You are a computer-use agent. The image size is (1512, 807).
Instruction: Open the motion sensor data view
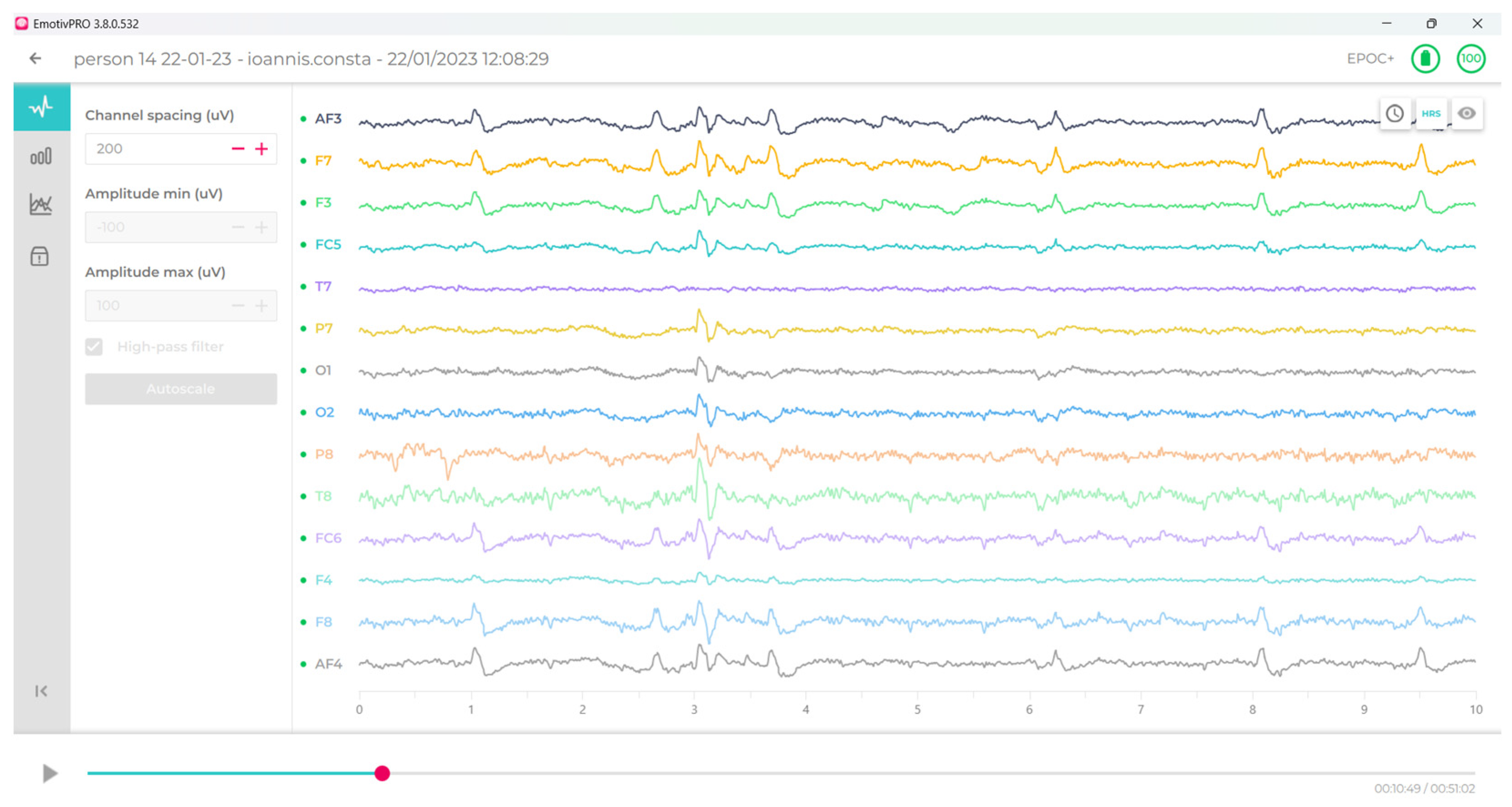[x=39, y=256]
